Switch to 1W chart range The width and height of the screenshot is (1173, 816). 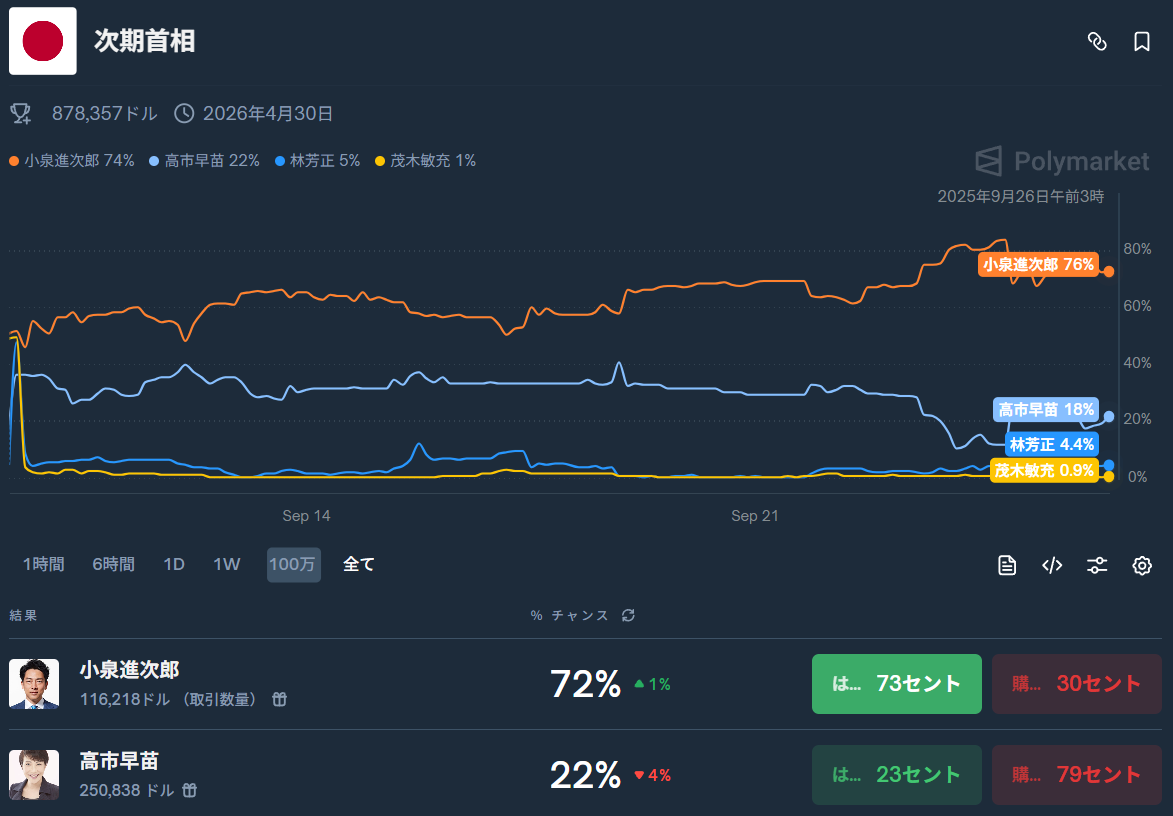point(227,564)
